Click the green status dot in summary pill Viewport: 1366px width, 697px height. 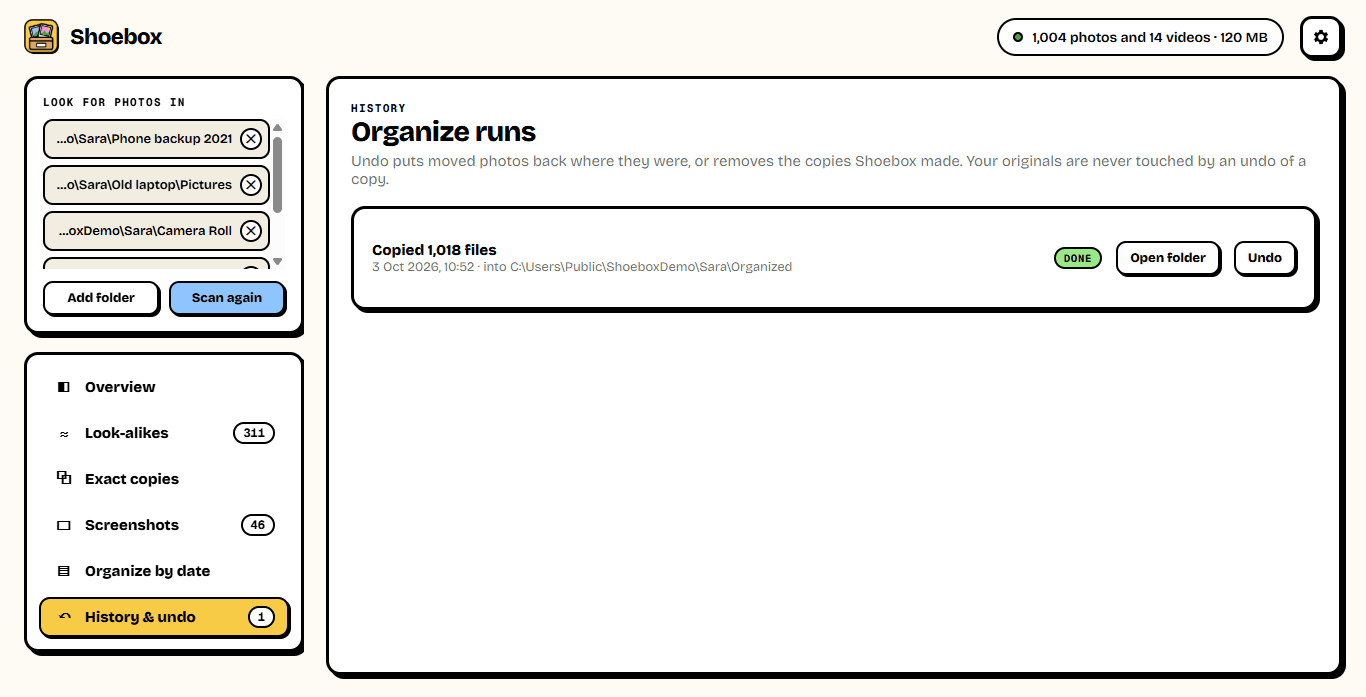tap(1018, 37)
